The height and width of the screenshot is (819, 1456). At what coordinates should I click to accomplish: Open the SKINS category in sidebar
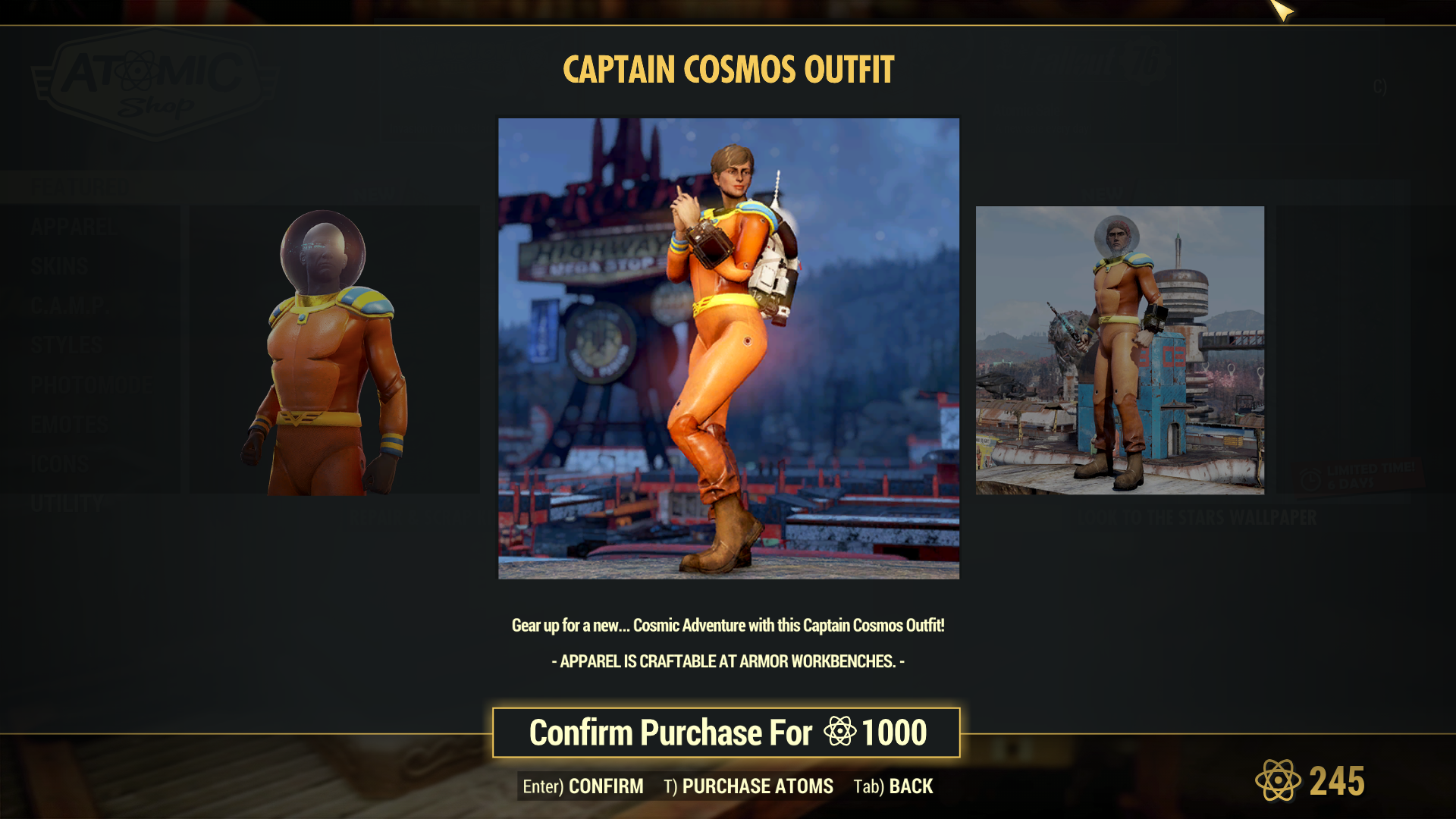59,266
